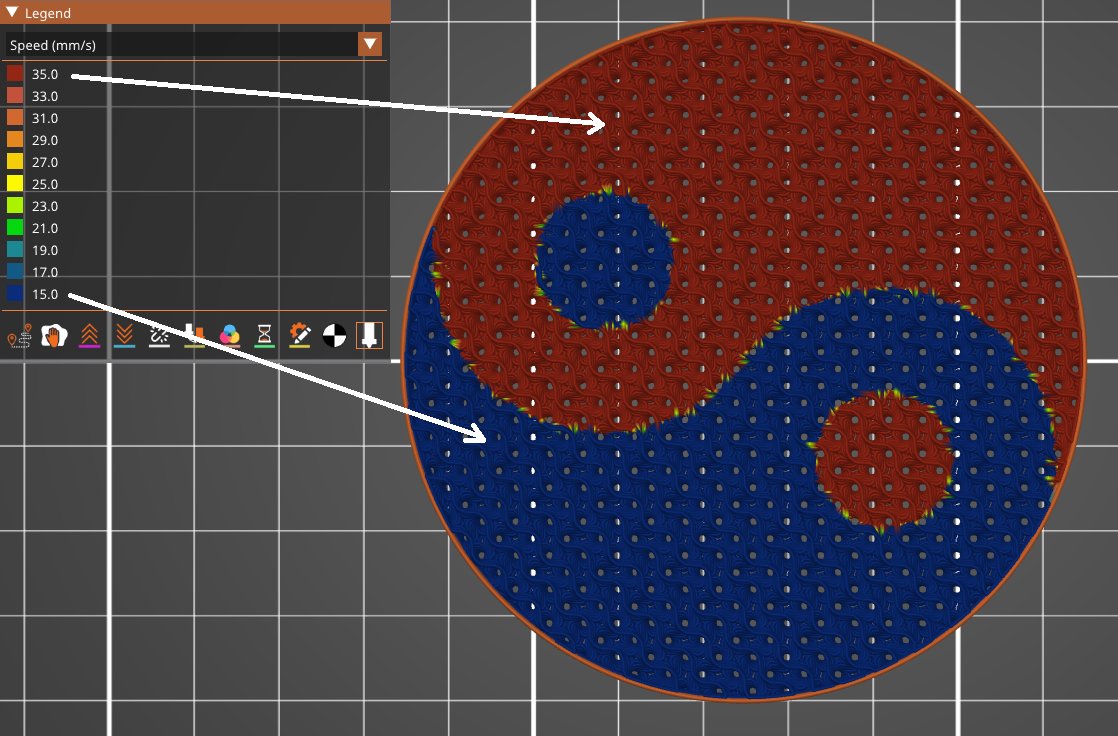
Task: Select the 21.0 speed value text
Action: tap(45, 228)
